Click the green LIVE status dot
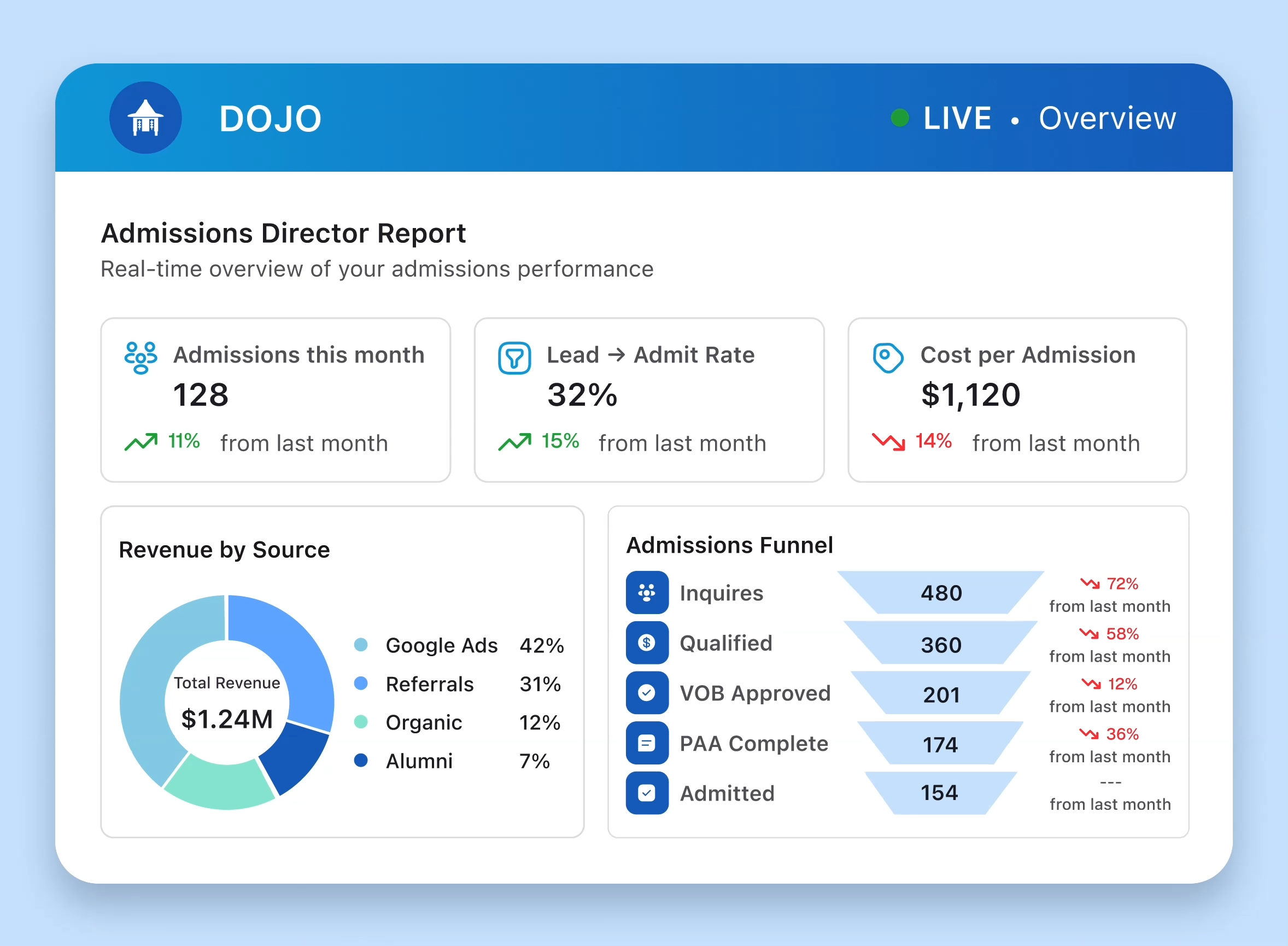Image resolution: width=1288 pixels, height=946 pixels. [900, 118]
